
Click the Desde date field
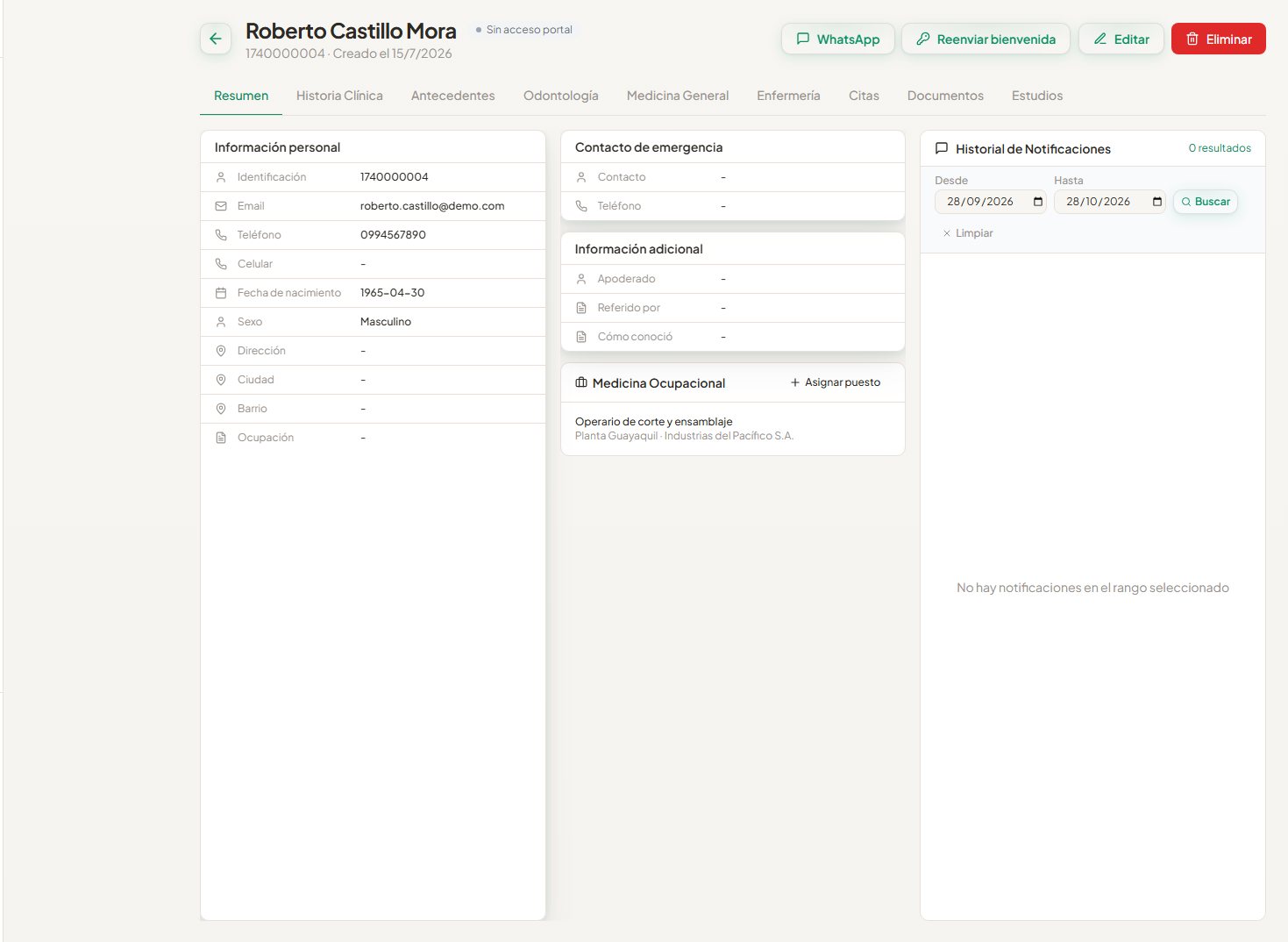(x=991, y=202)
